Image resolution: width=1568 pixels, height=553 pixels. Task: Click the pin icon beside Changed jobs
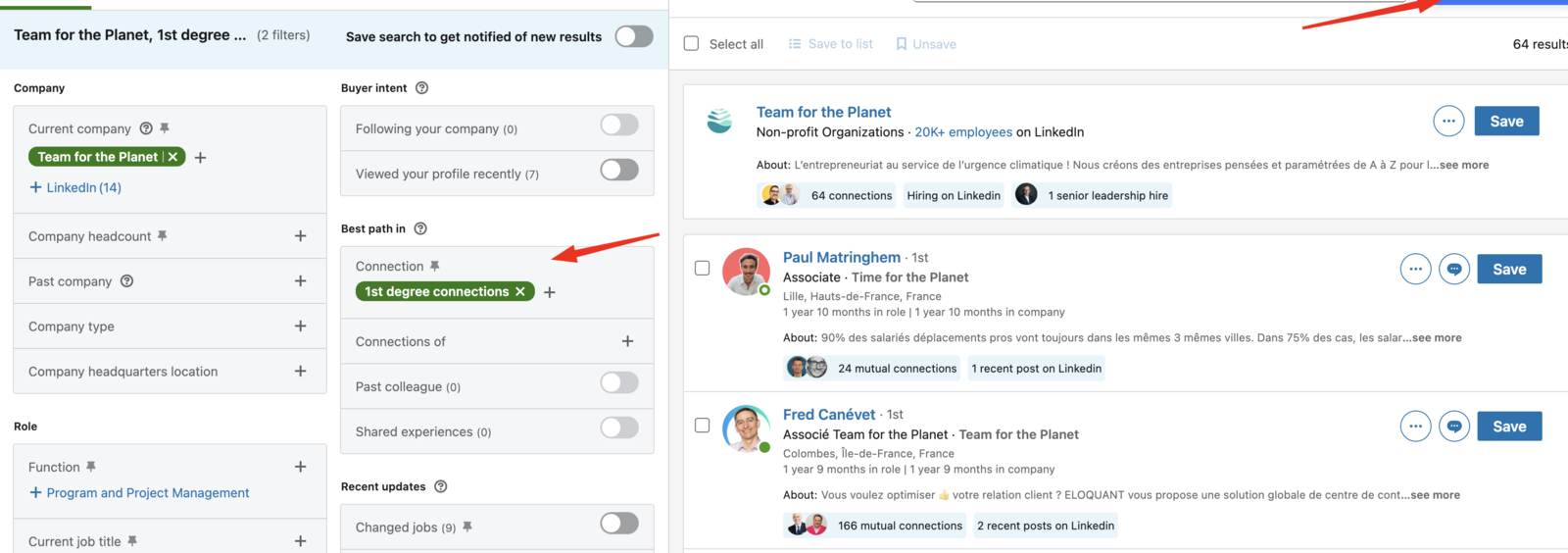pos(467,527)
